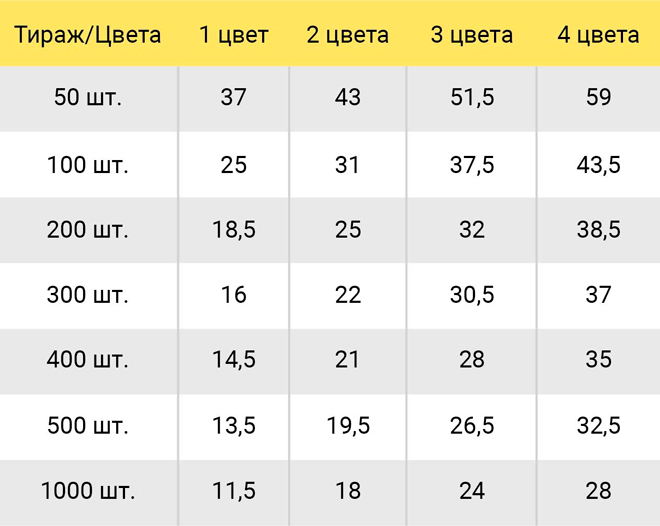Select price 43,5 for 100 шт.
The width and height of the screenshot is (660, 526).
(598, 165)
